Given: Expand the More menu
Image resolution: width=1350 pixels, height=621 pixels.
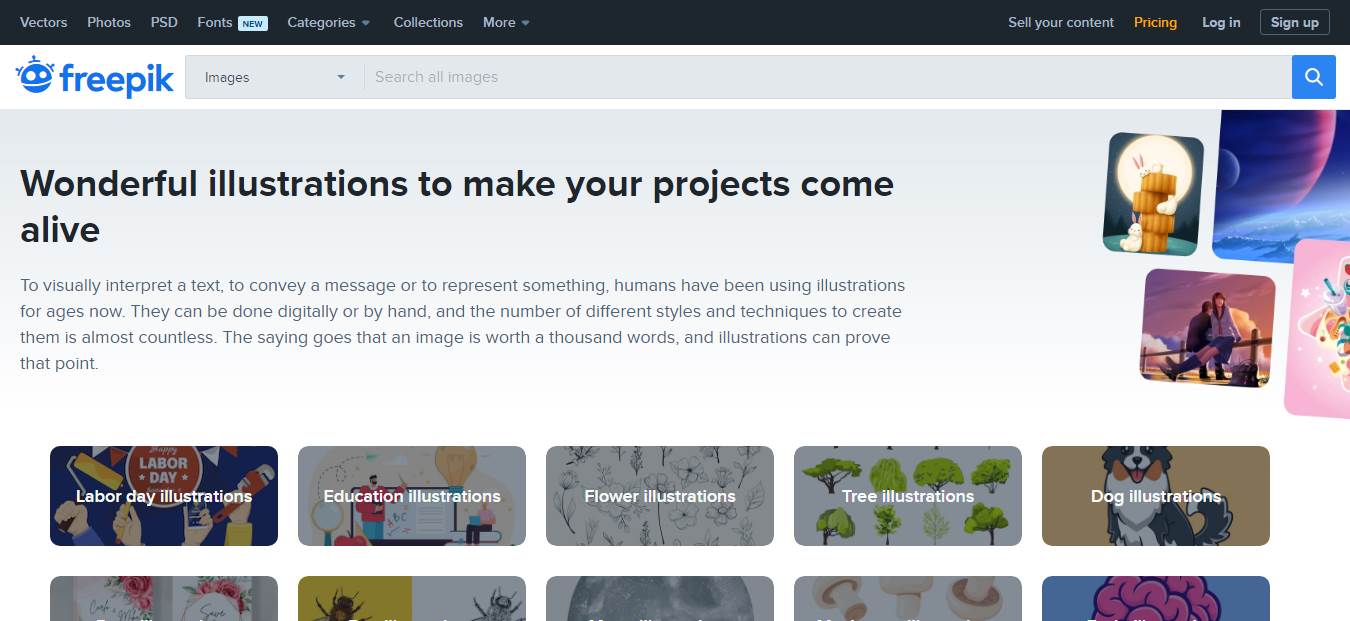Looking at the screenshot, I should pos(506,22).
